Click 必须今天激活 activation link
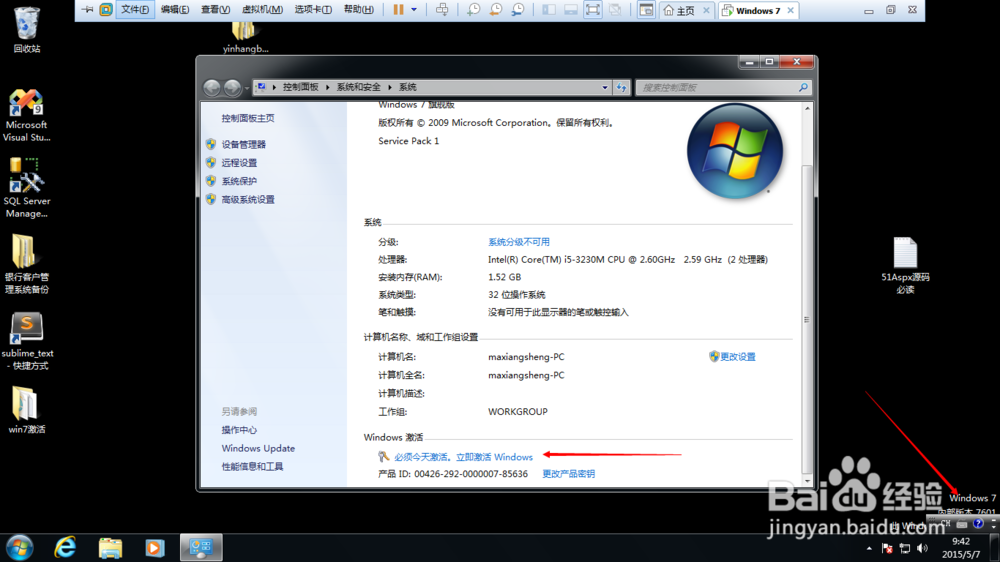 tap(463, 457)
